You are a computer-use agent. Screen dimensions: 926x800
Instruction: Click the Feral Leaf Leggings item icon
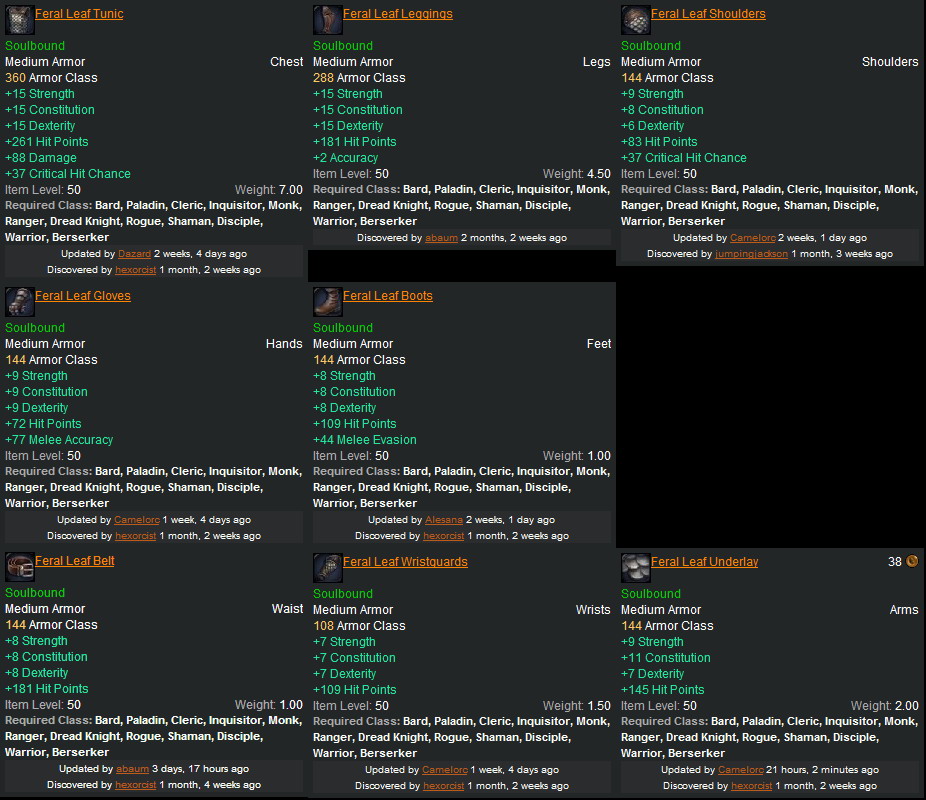click(327, 19)
